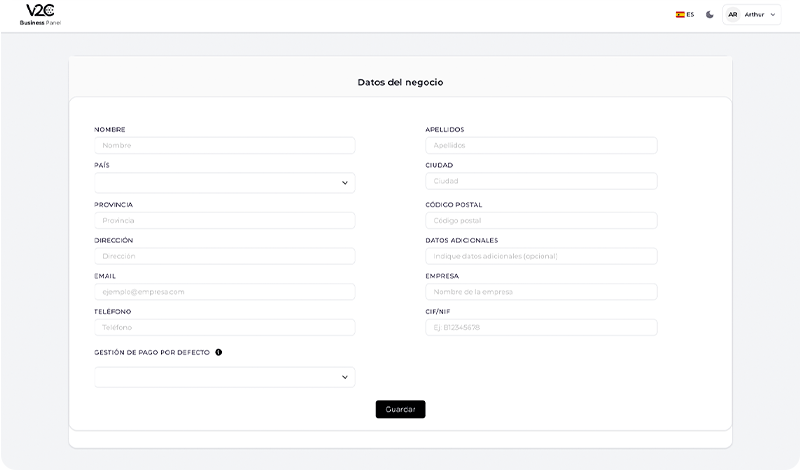Click the Spanish flag language icon
Image resolution: width=800 pixels, height=470 pixels.
coord(680,15)
